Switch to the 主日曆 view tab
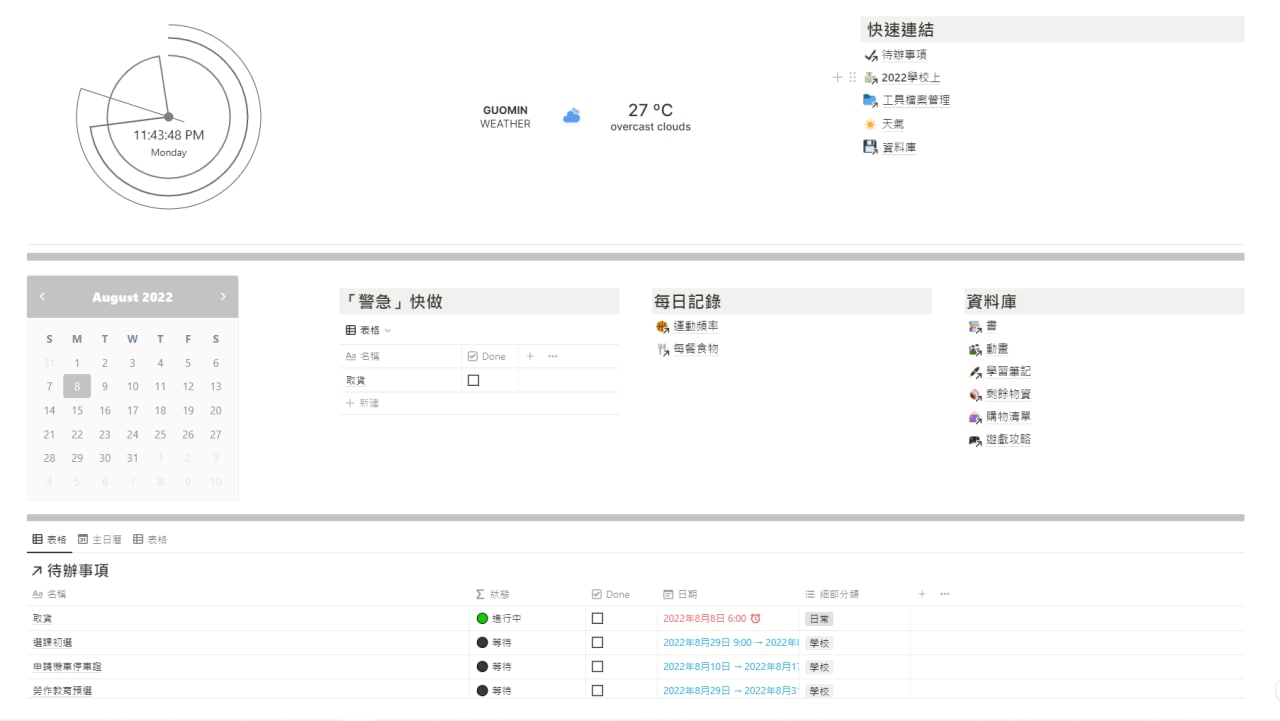Screen dimensions: 1280x721 tap(100, 539)
